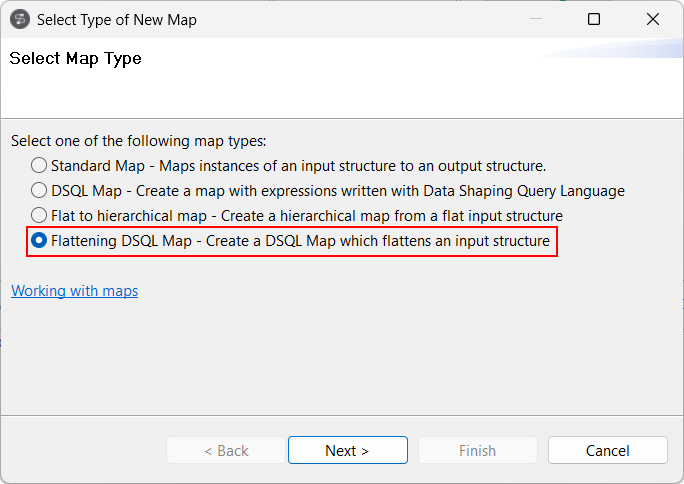Choose the DSQL Map radio option
The image size is (684, 484).
(39, 190)
